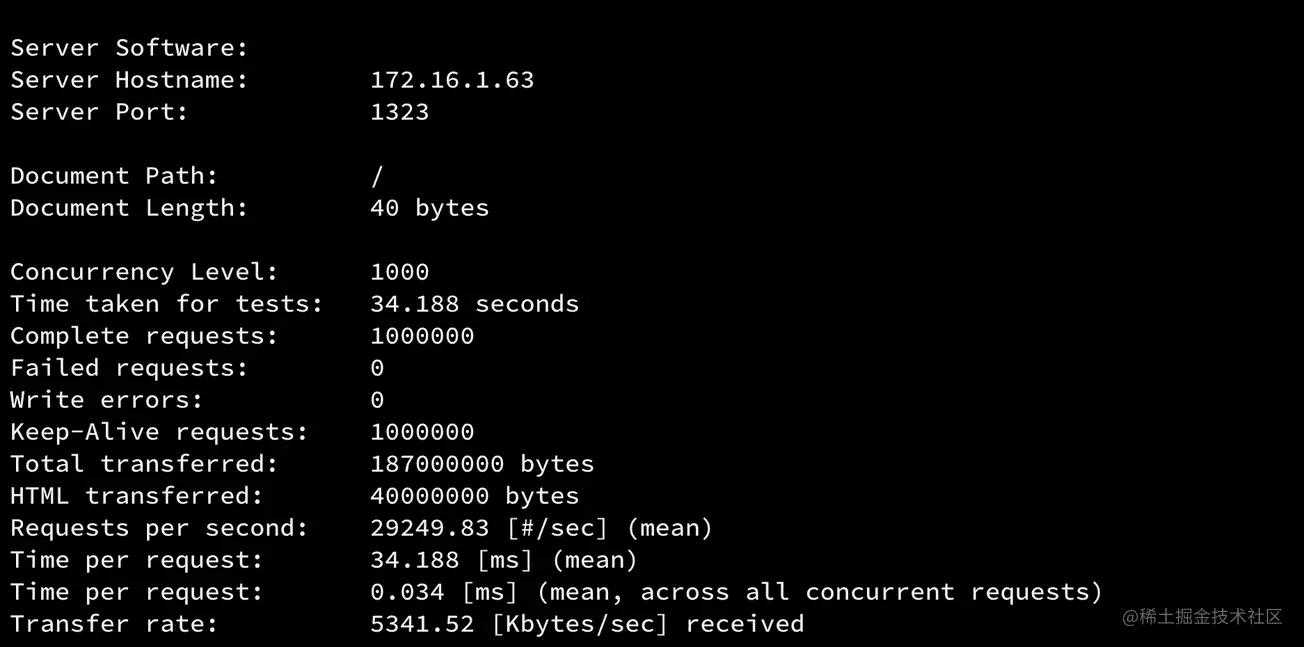Select the Keep-Alive requests 1000000 value
This screenshot has height=647, width=1304.
coord(422,432)
